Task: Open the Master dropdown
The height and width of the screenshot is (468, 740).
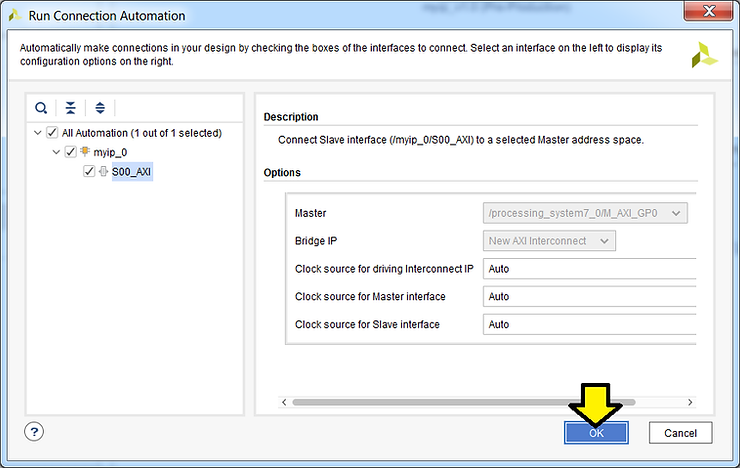Action: pos(585,213)
